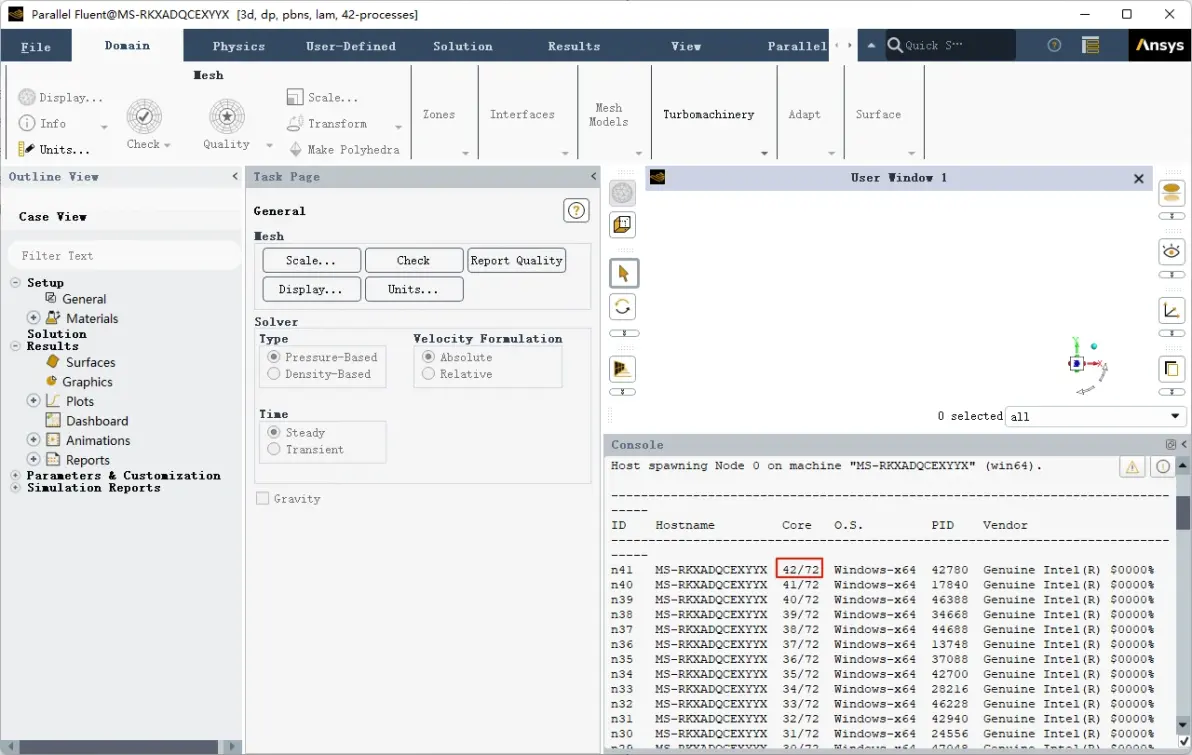
Task: Expand Parameters & Customization node
Action: [x=15, y=475]
